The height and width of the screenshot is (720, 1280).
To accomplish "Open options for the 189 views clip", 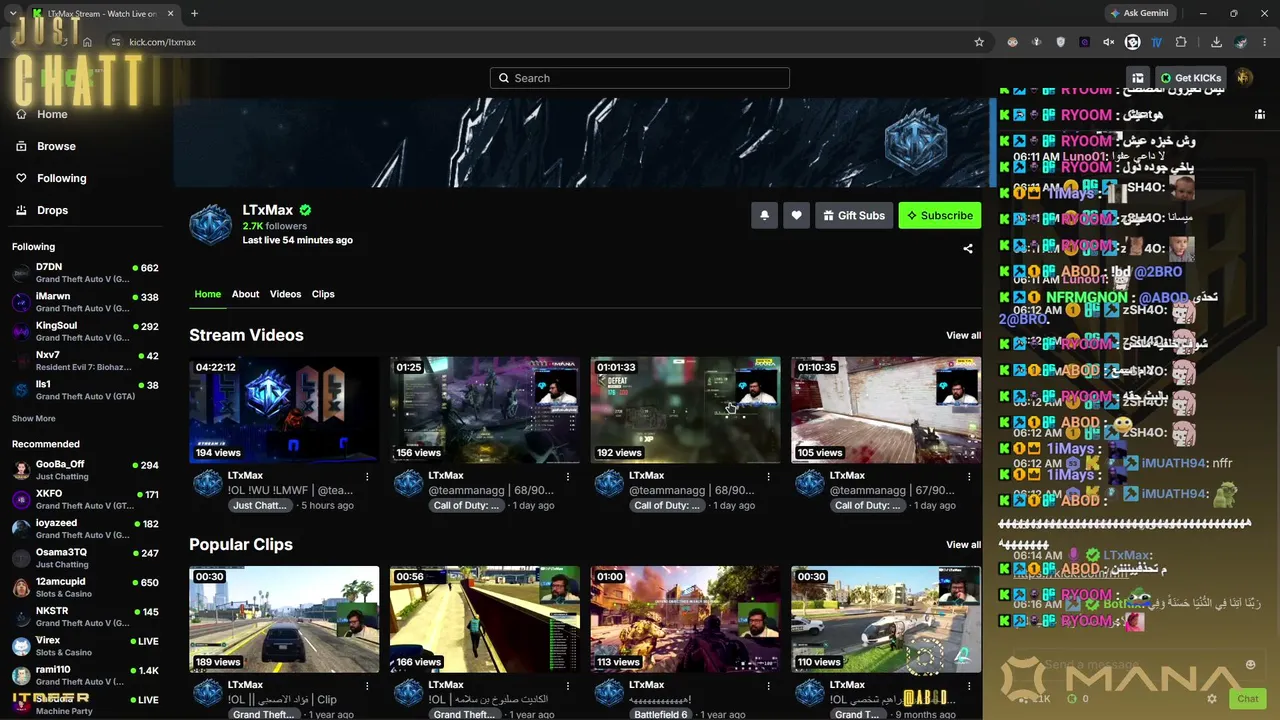I will point(367,685).
